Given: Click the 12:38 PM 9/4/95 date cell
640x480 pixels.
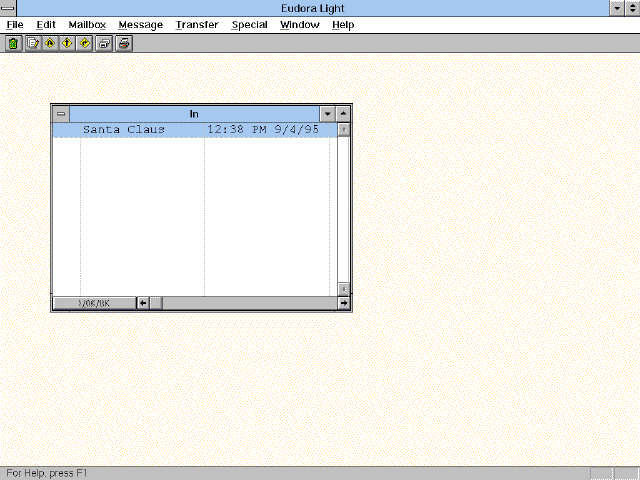Looking at the screenshot, I should [x=263, y=130].
